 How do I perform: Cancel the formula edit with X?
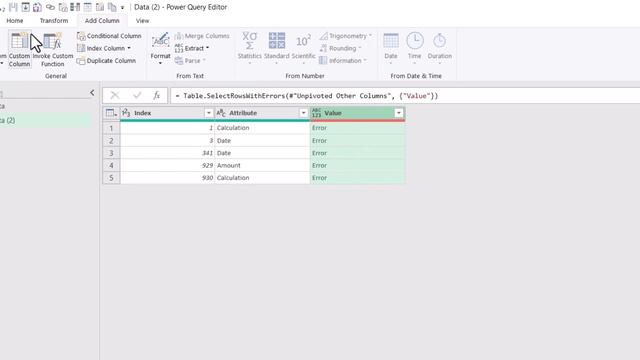point(115,96)
